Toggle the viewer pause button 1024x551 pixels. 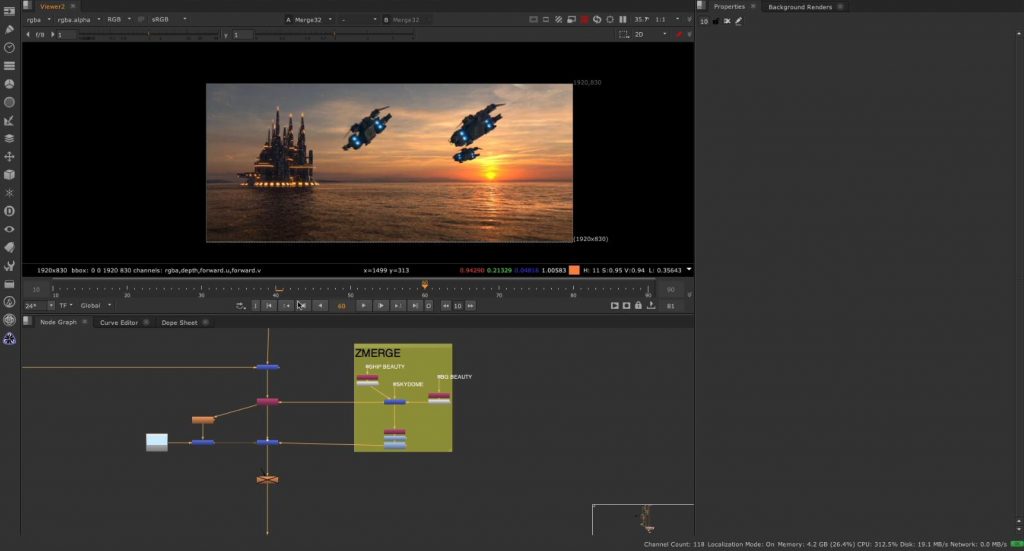pyautogui.click(x=623, y=19)
